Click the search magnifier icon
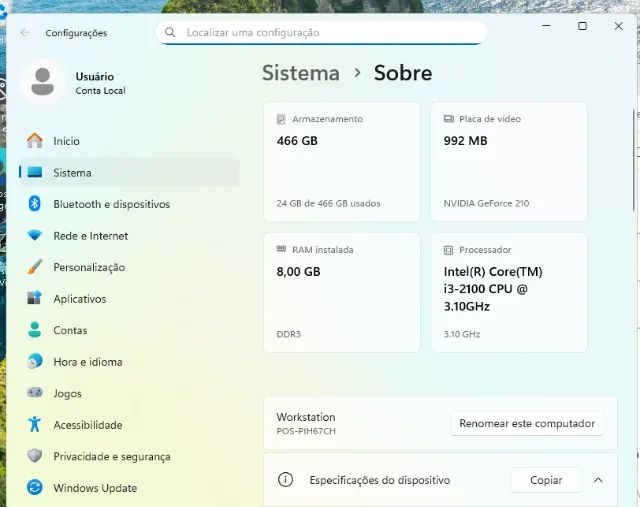The width and height of the screenshot is (640, 507). [170, 32]
